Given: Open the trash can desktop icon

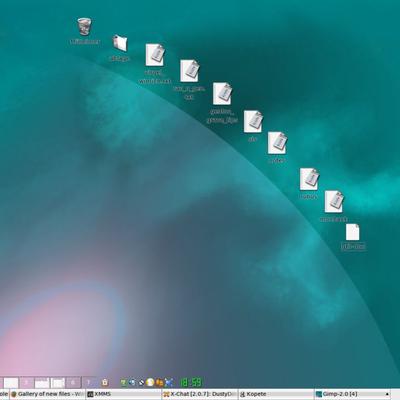Looking at the screenshot, I should [x=84, y=27].
